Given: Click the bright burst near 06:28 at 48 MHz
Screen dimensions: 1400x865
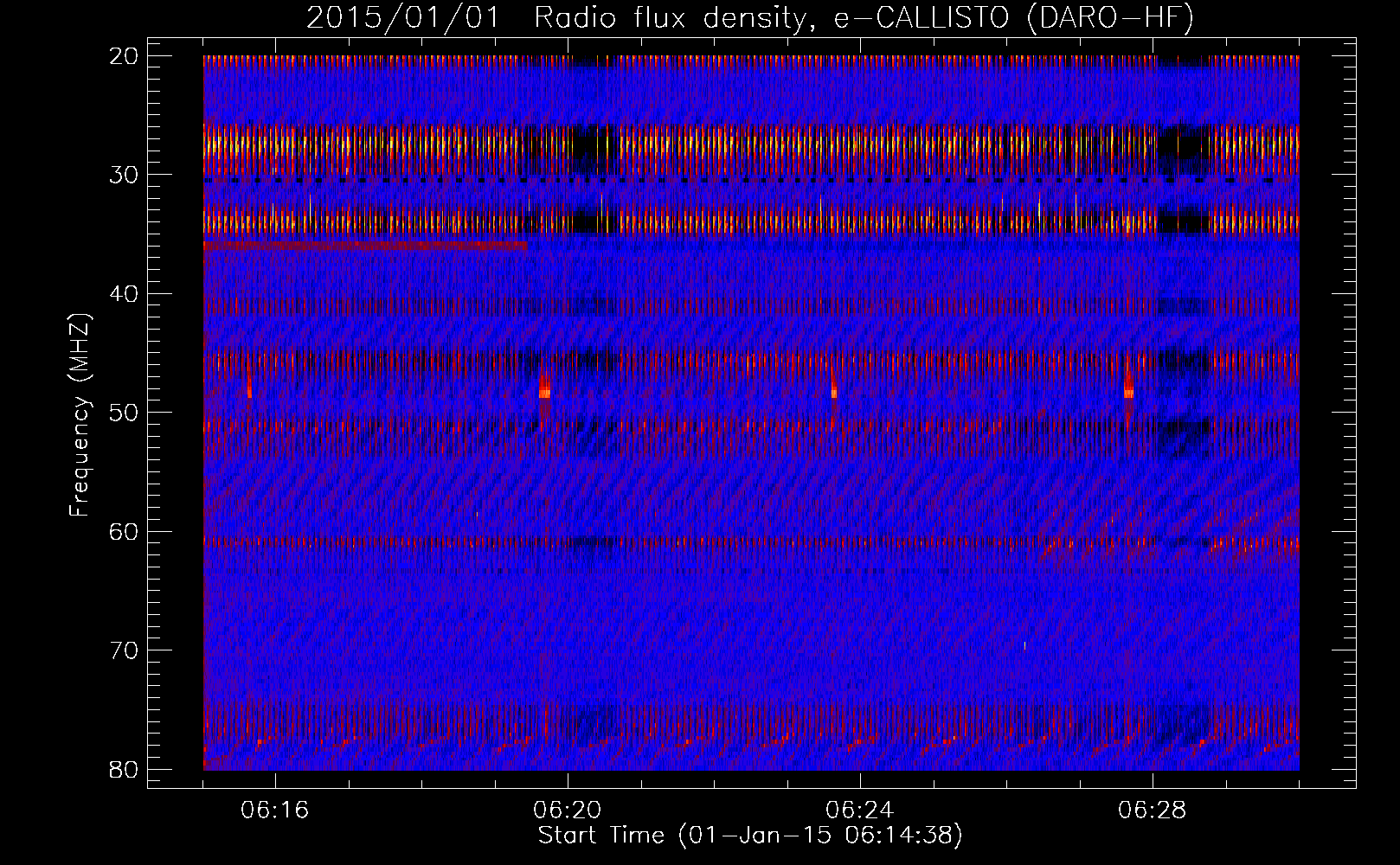Looking at the screenshot, I should tap(1128, 385).
